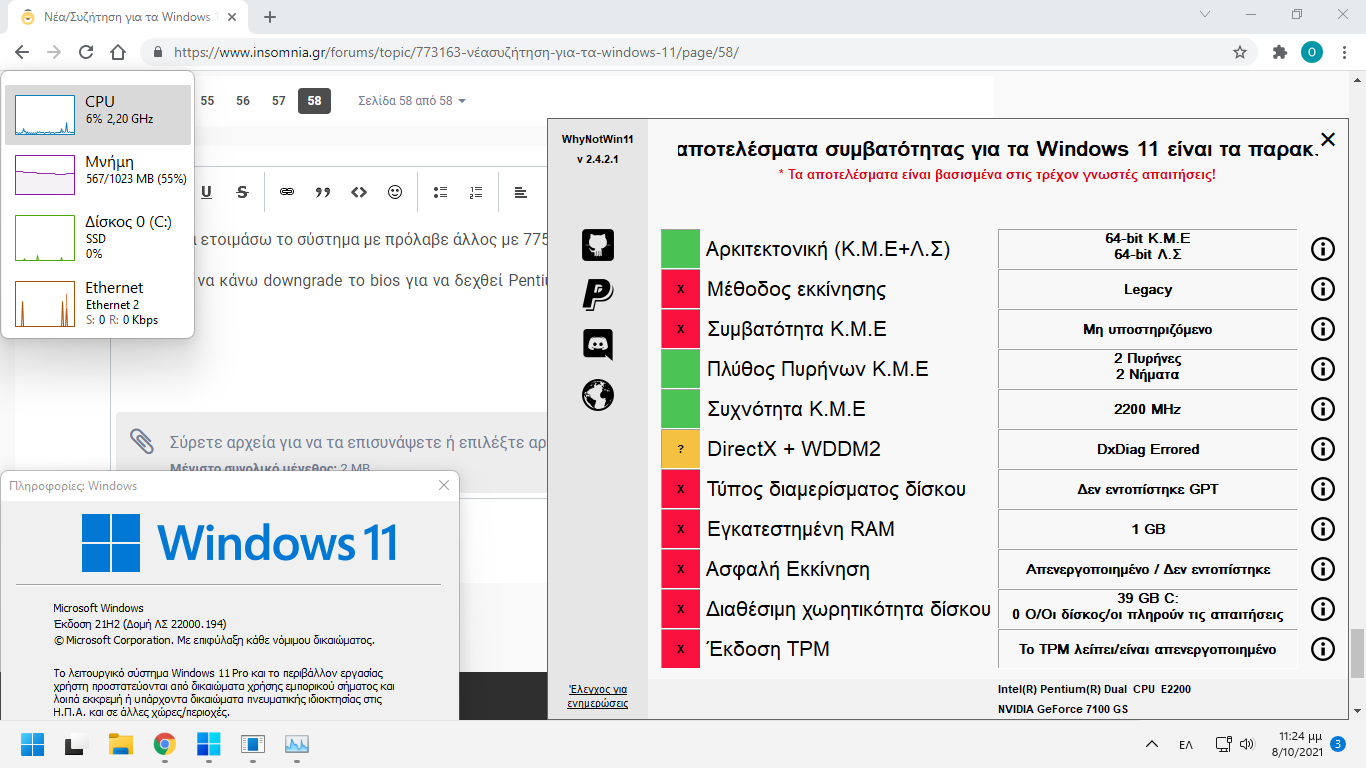This screenshot has width=1366, height=768.
Task: Insert a code block in the editor
Action: coord(359,192)
